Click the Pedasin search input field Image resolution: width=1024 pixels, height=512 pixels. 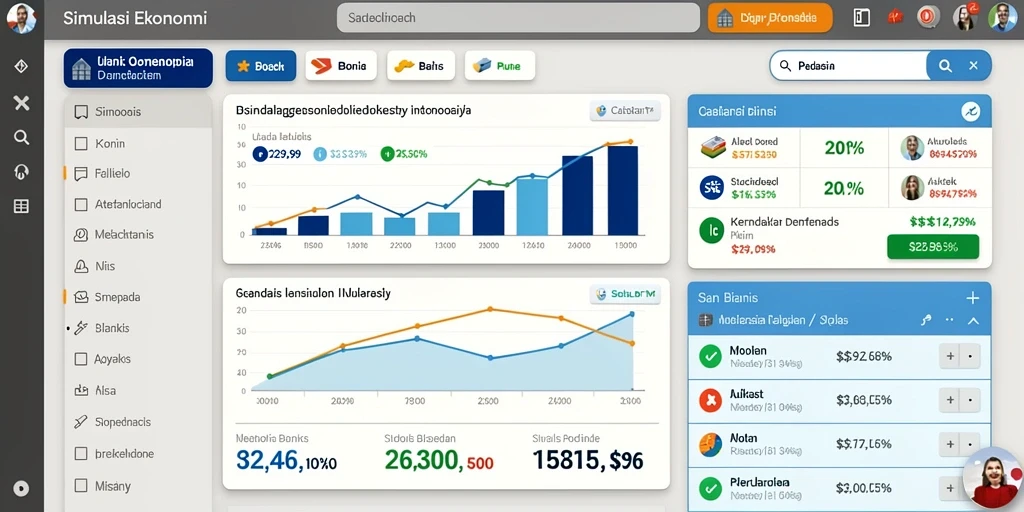(849, 65)
